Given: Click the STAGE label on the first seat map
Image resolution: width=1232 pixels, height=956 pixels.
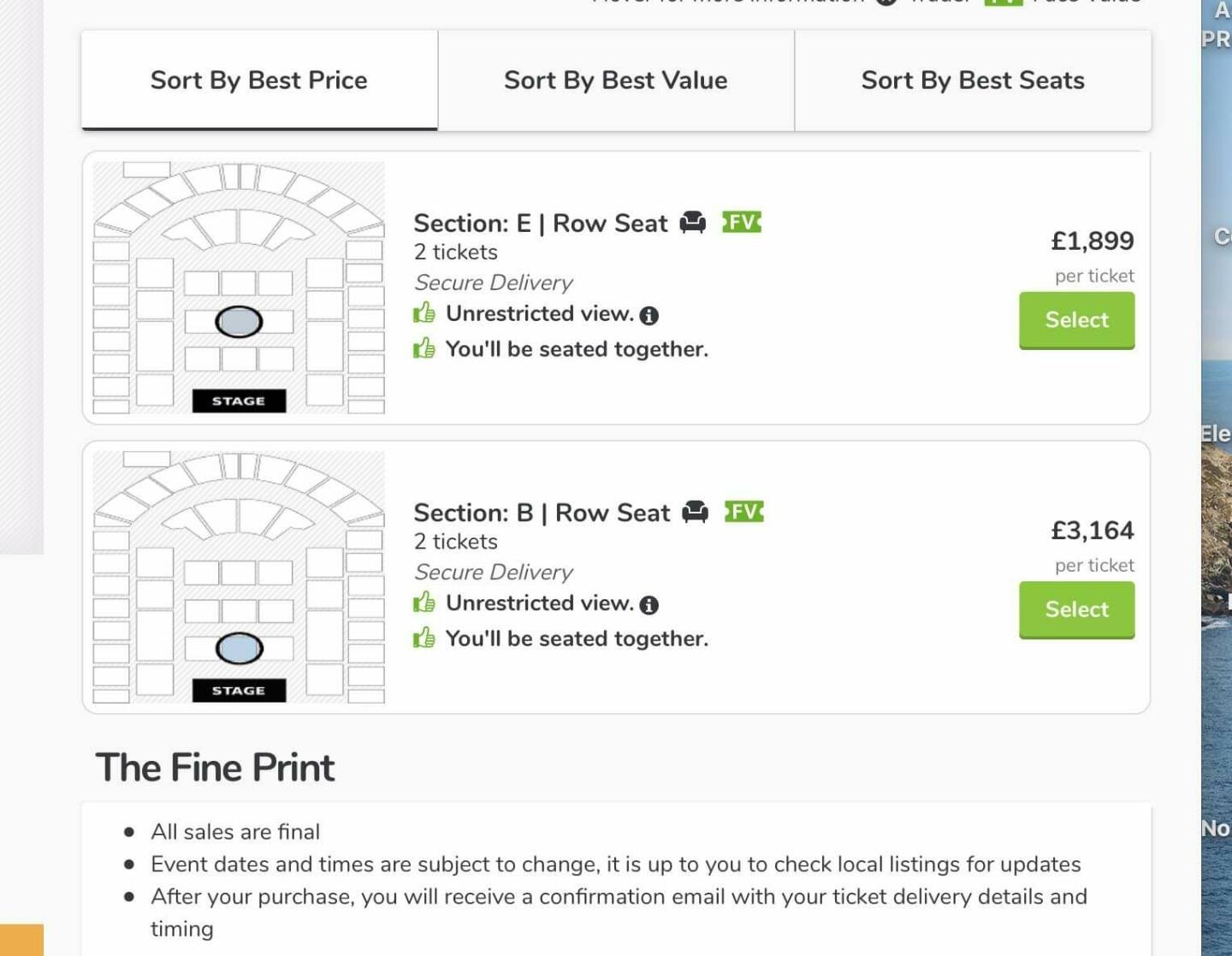Looking at the screenshot, I should click(x=239, y=401).
